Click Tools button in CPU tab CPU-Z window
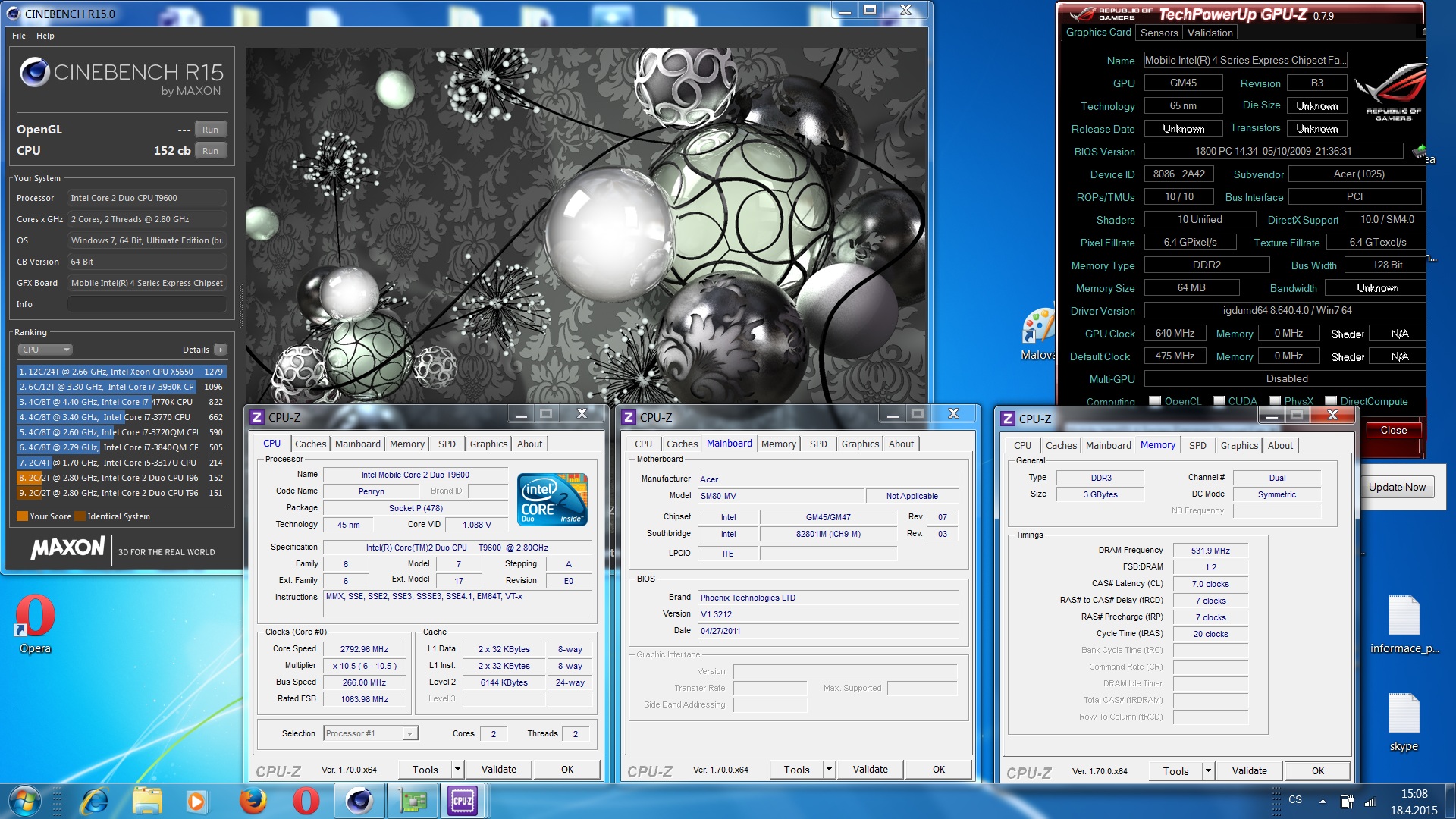 pyautogui.click(x=425, y=769)
